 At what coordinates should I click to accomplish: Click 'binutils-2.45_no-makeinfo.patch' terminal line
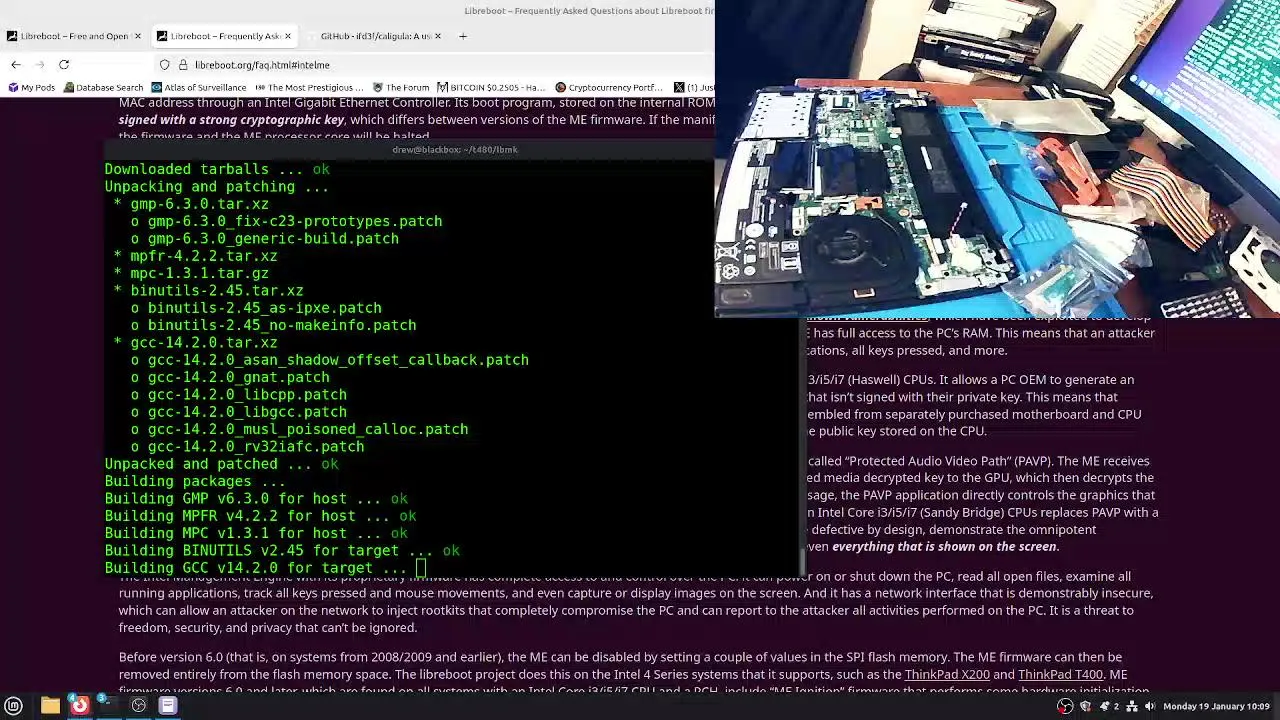tap(273, 326)
